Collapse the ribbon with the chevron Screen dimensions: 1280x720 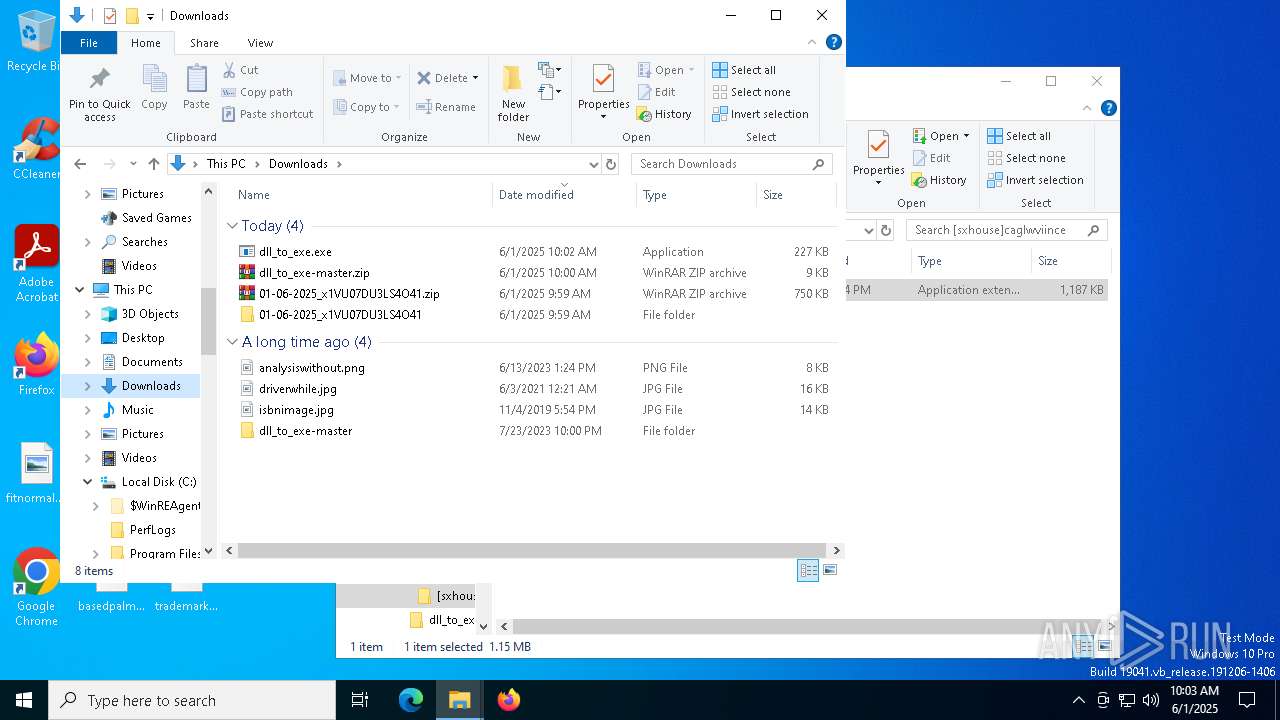click(812, 43)
